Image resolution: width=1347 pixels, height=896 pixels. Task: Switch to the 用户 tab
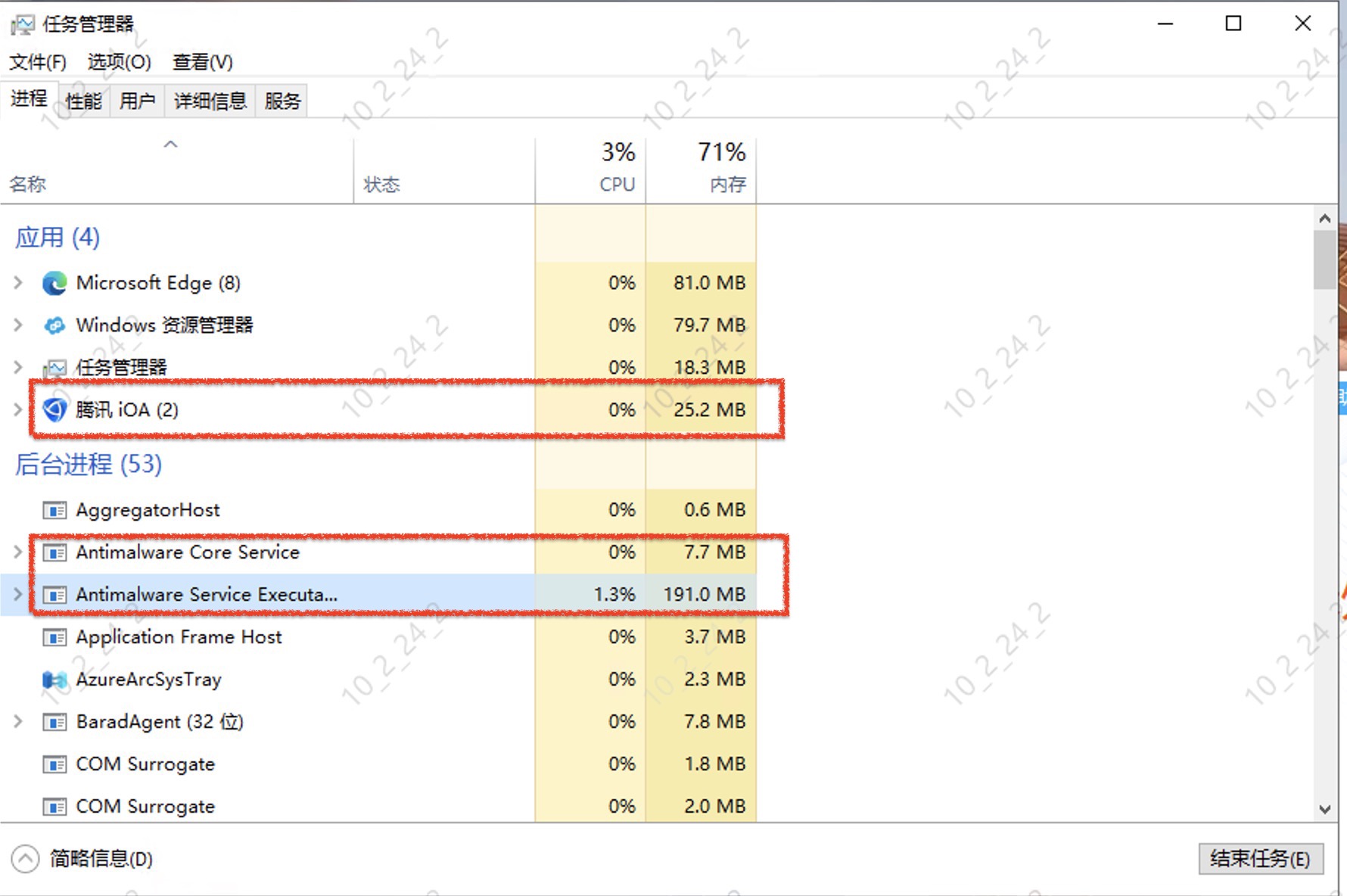pyautogui.click(x=138, y=101)
